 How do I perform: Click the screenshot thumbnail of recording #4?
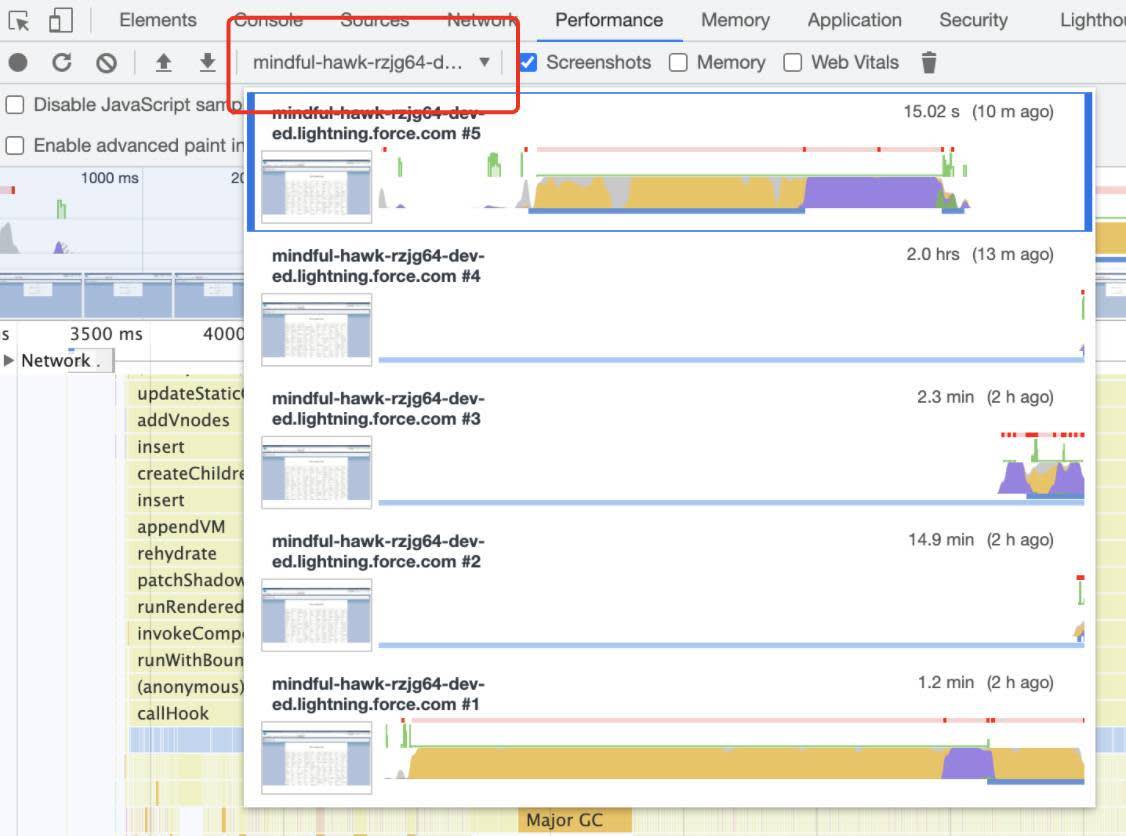[x=317, y=330]
